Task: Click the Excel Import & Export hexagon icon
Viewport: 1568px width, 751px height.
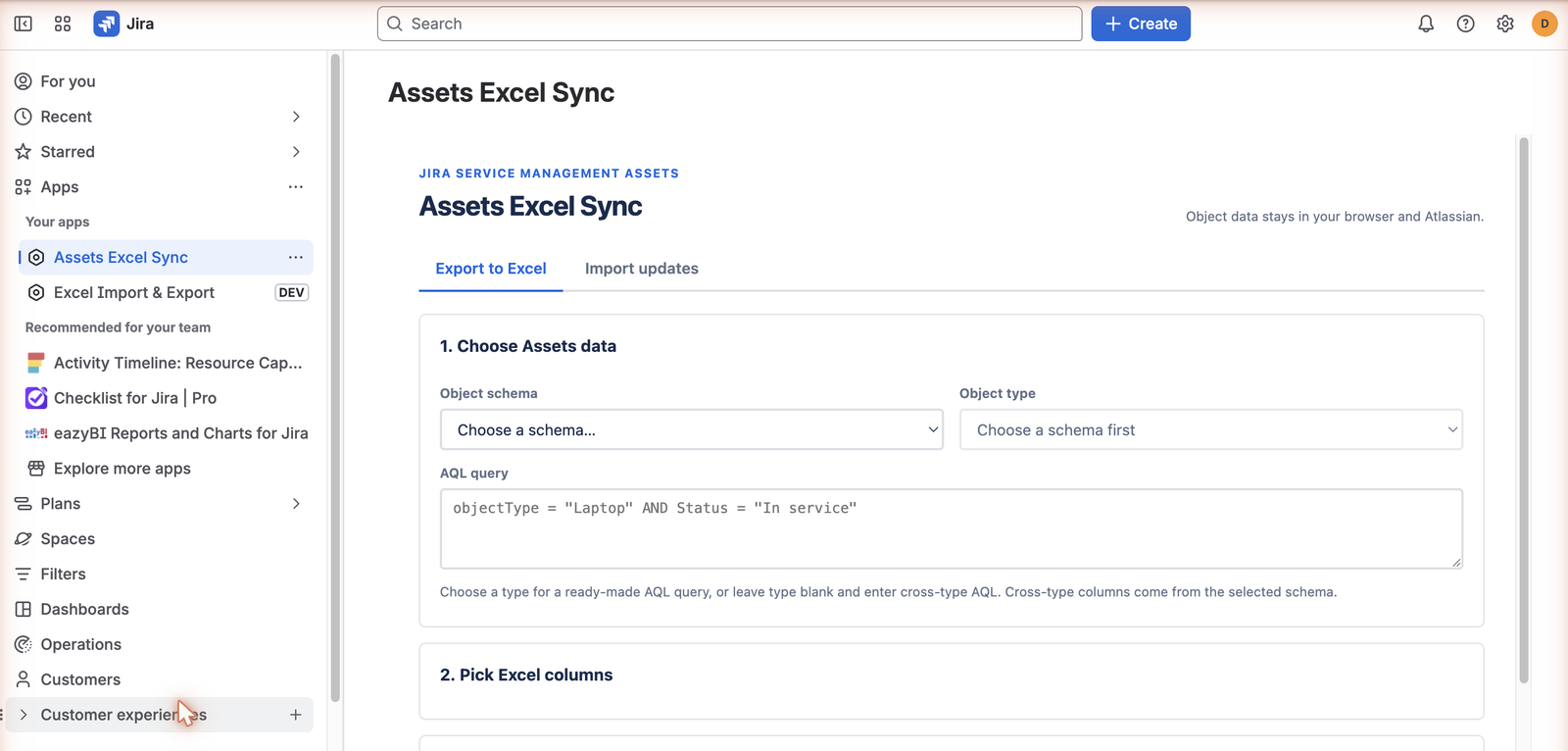Action: [x=36, y=292]
